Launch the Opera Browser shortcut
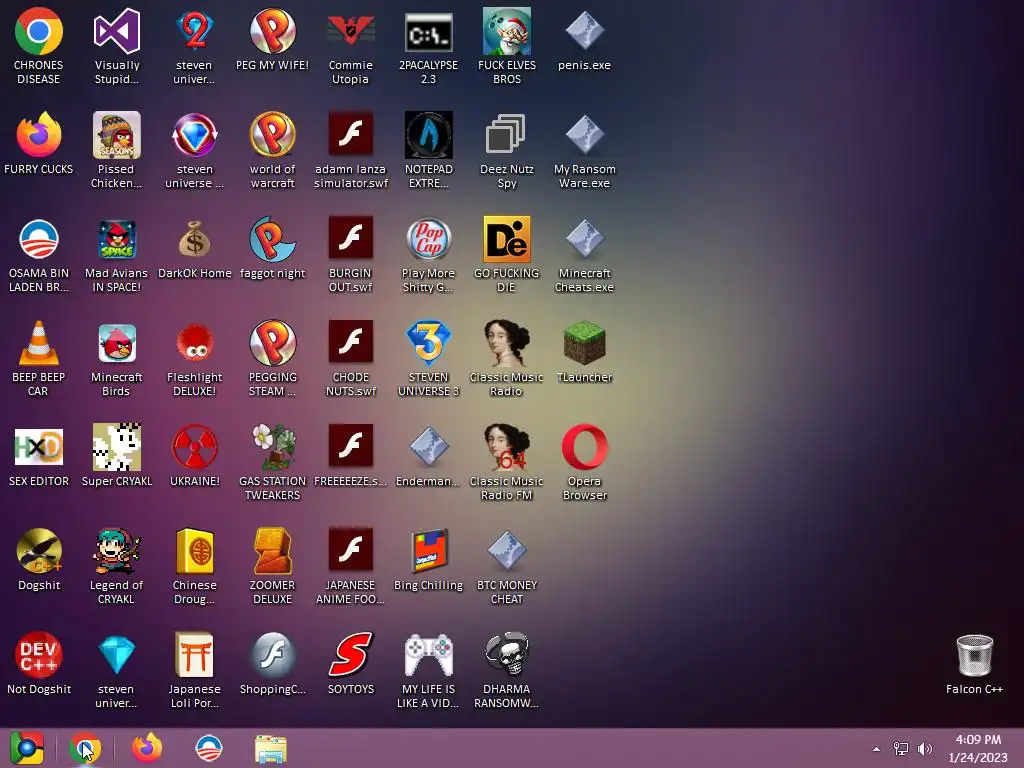This screenshot has height=768, width=1024. (584, 447)
